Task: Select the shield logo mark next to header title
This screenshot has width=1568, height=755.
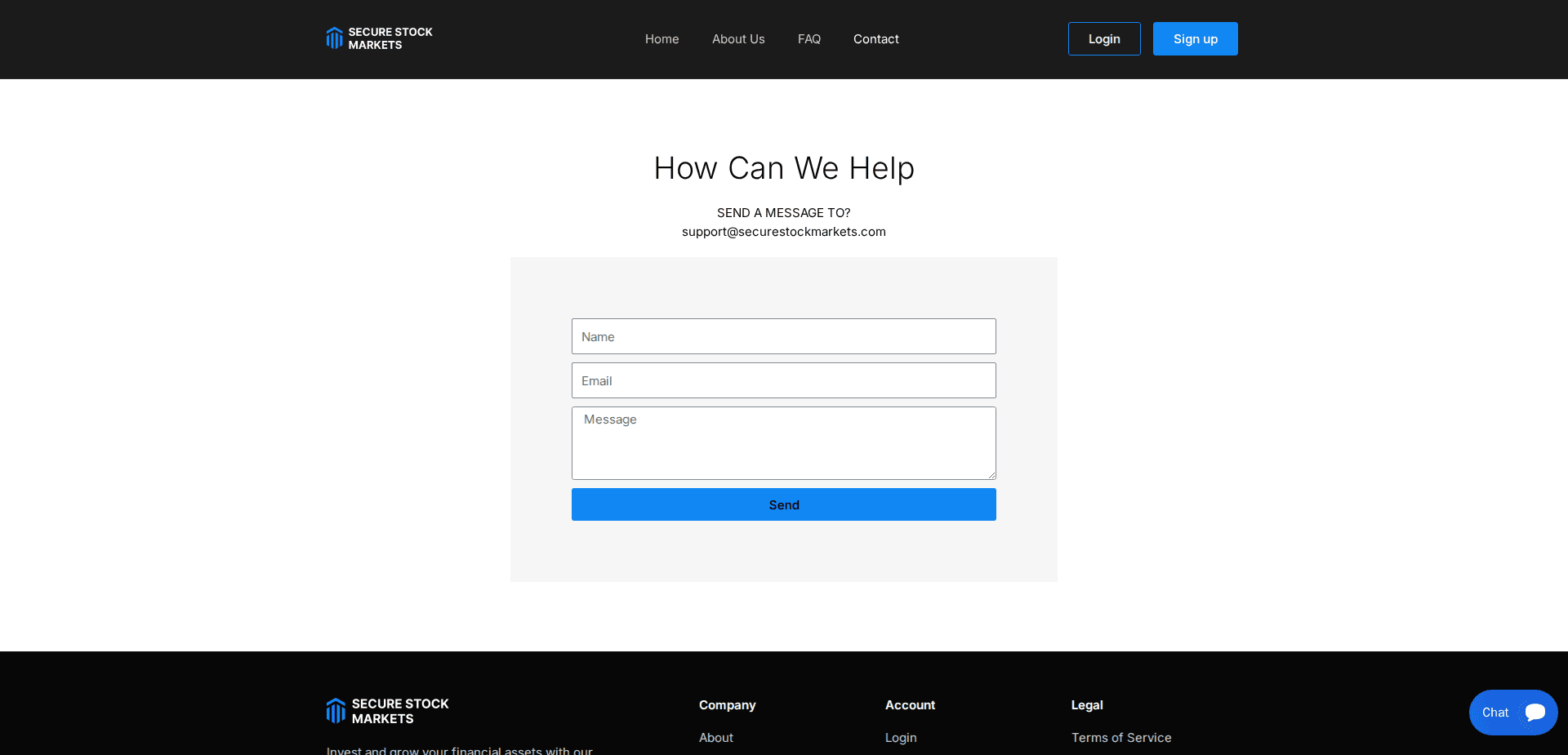Action: (334, 38)
